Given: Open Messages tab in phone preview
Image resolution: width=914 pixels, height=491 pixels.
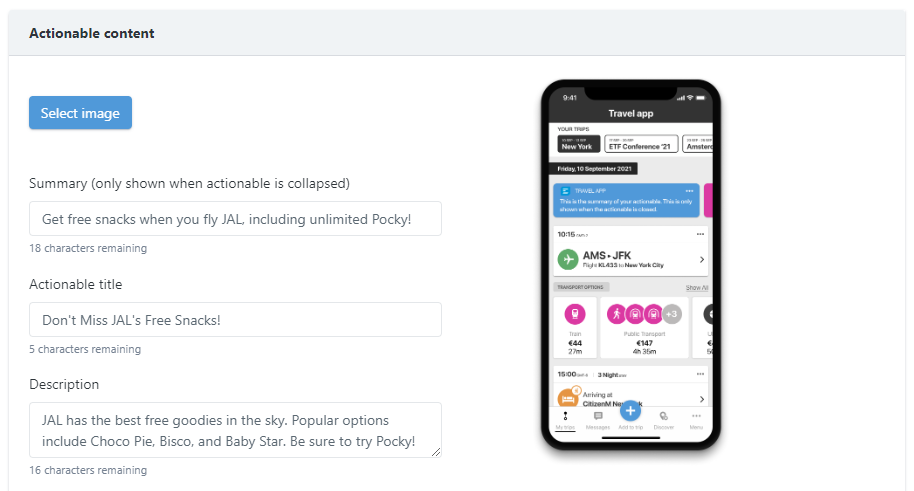Looking at the screenshot, I should click(x=598, y=419).
